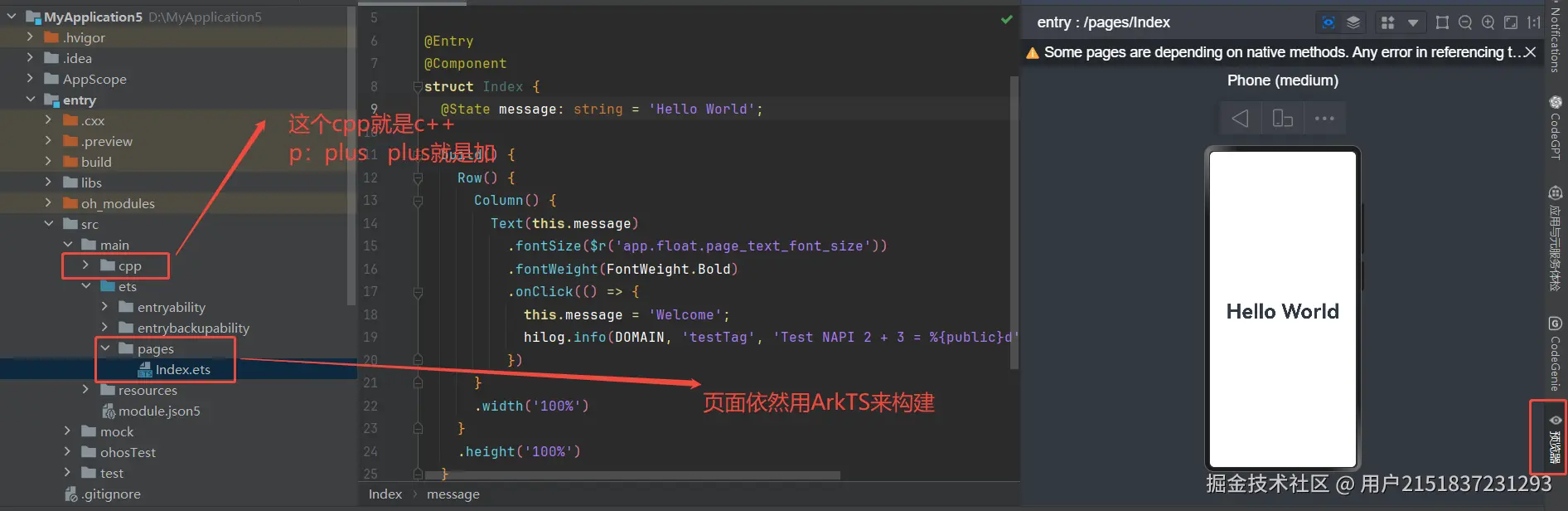Toggle code fold marker at Column() line
1568x511 pixels.
(x=418, y=201)
